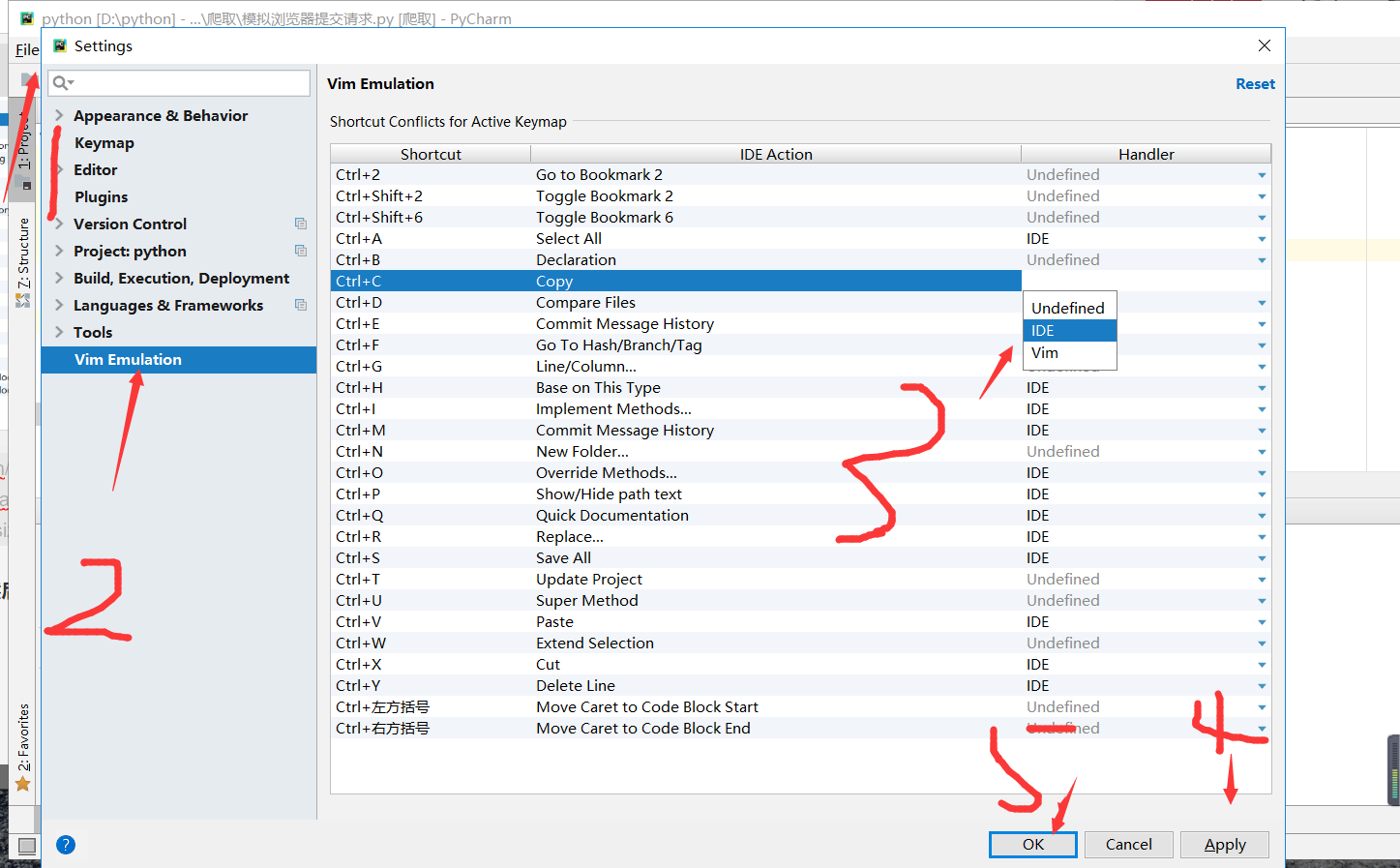Viewport: 1400px width, 868px height.
Task: Open the File menu
Action: pos(26,49)
